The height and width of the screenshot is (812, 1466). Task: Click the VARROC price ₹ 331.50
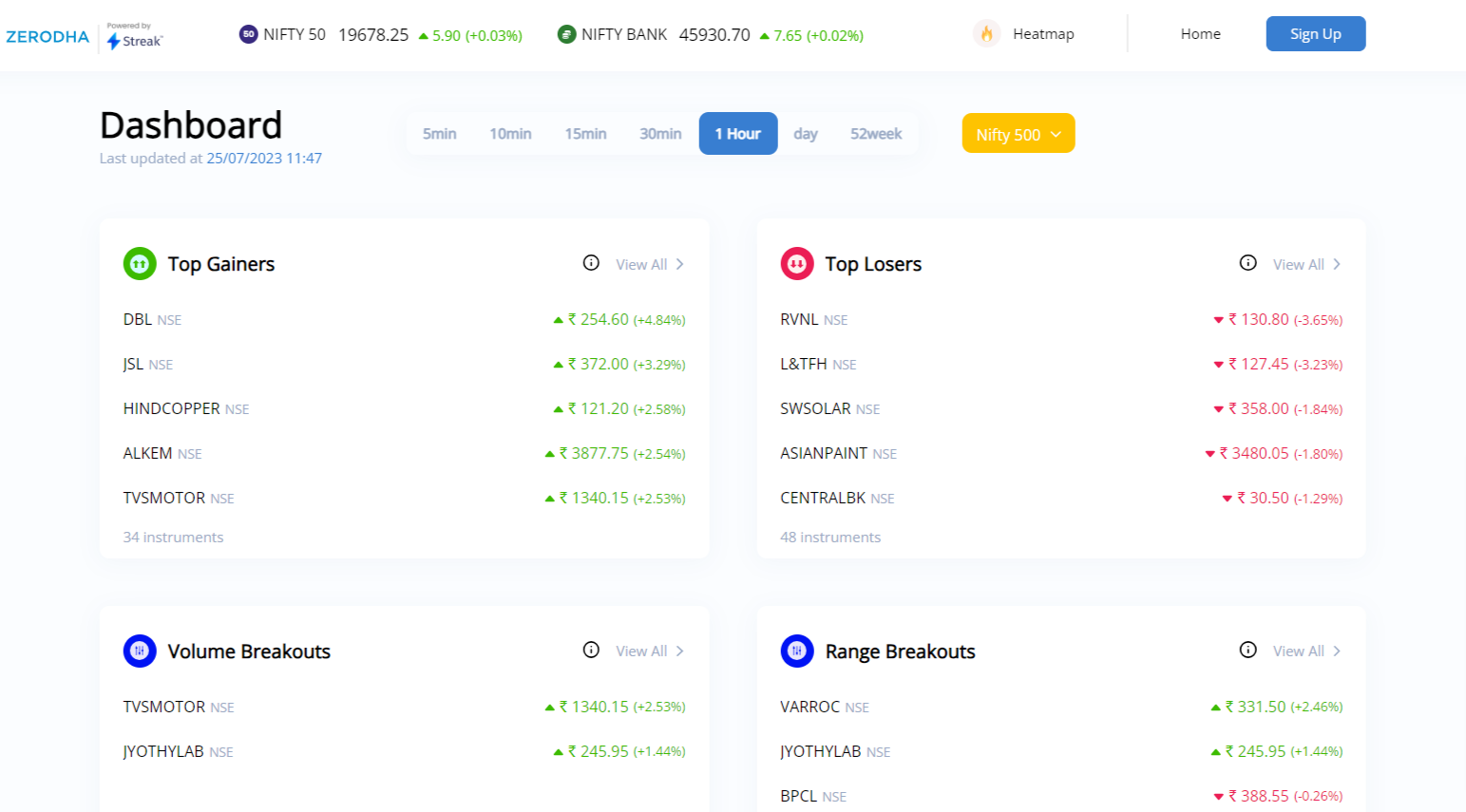click(1255, 707)
